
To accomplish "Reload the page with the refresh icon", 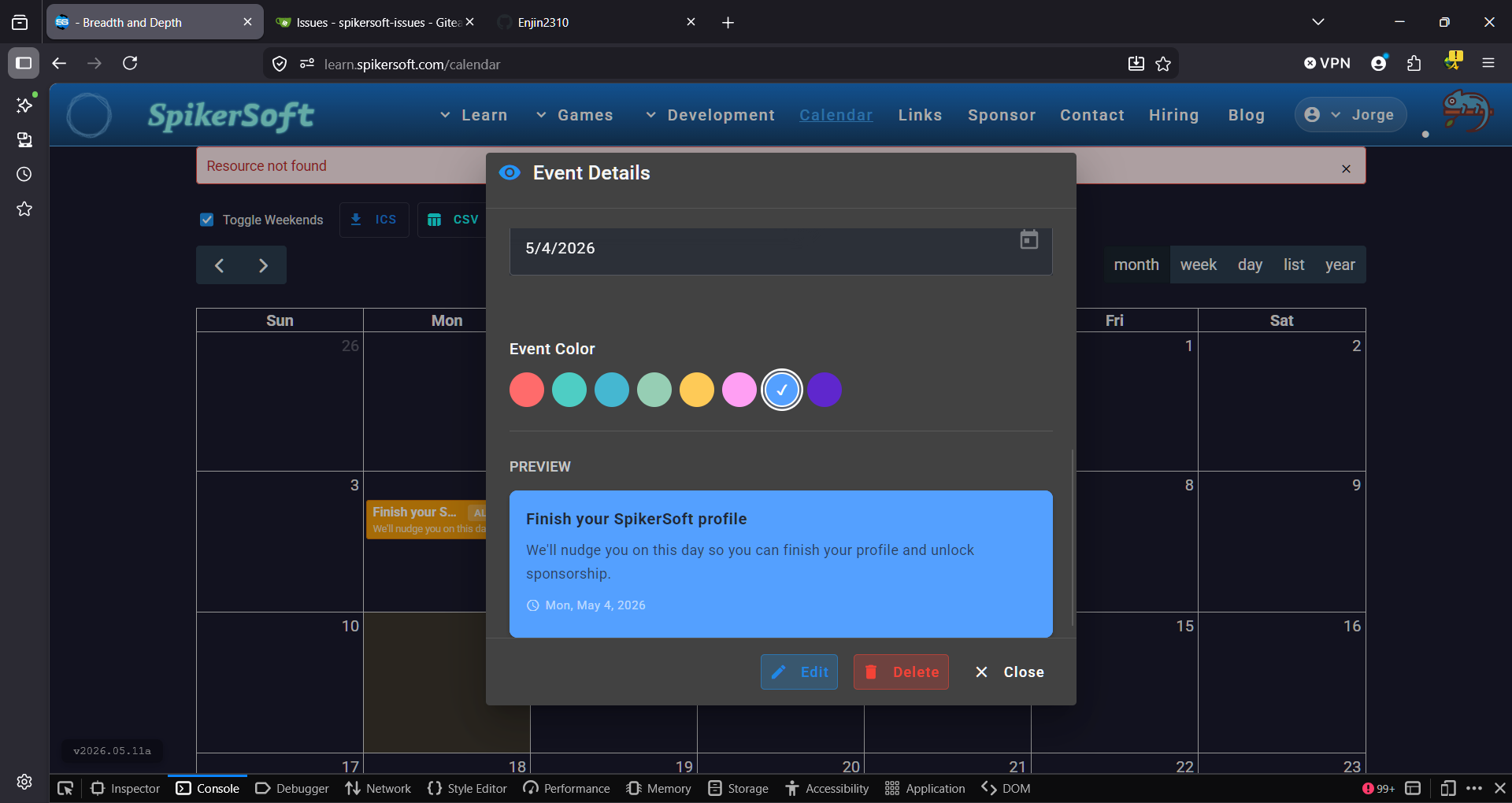I will click(x=131, y=63).
